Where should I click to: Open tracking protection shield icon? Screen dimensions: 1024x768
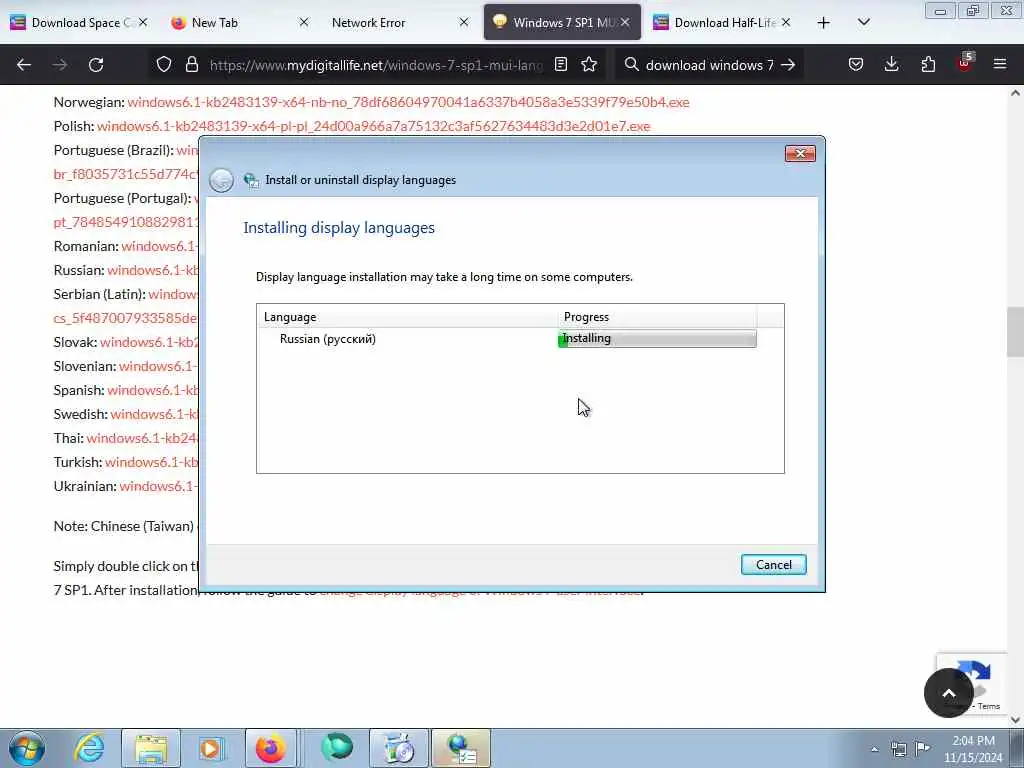[164, 65]
